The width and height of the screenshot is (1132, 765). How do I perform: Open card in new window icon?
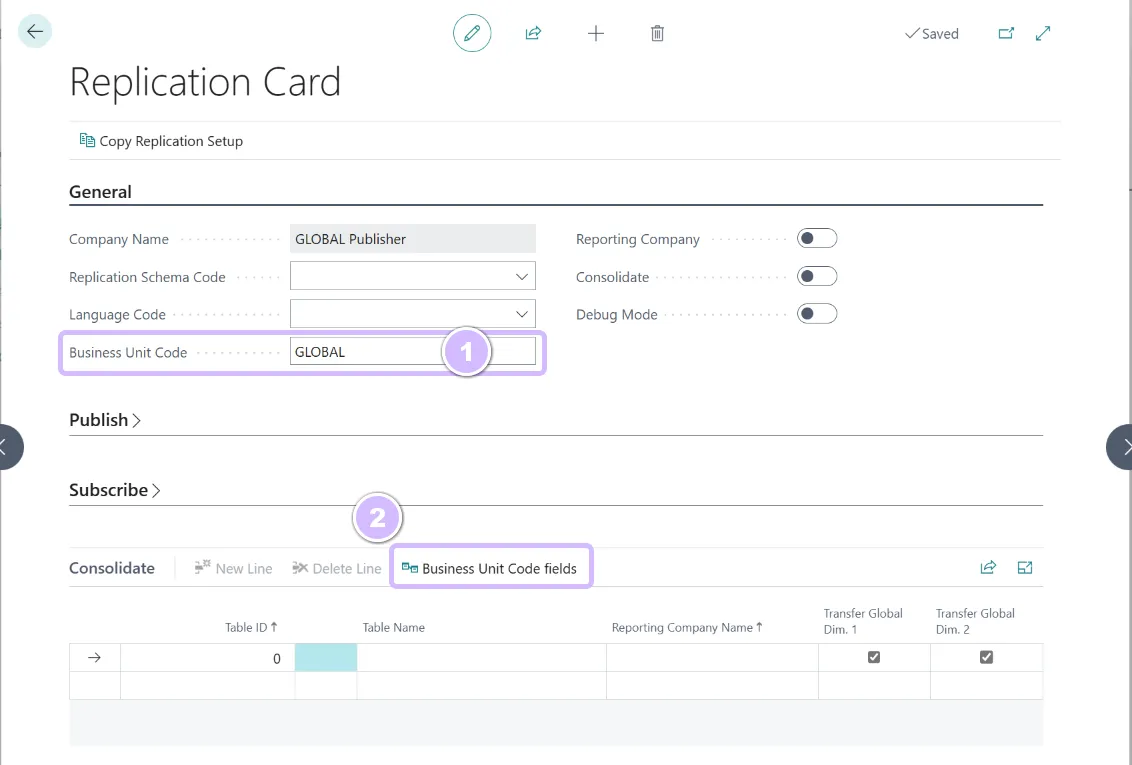click(1006, 33)
